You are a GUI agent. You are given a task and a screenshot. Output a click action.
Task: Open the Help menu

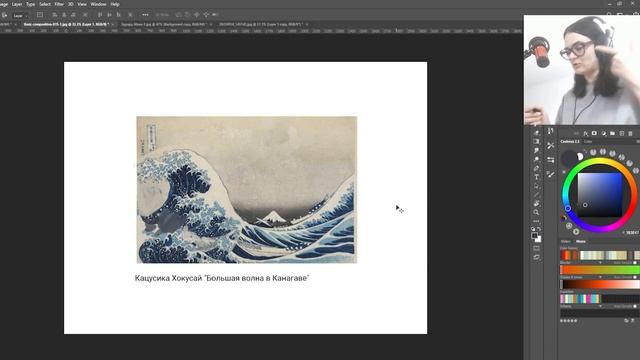[x=115, y=4]
